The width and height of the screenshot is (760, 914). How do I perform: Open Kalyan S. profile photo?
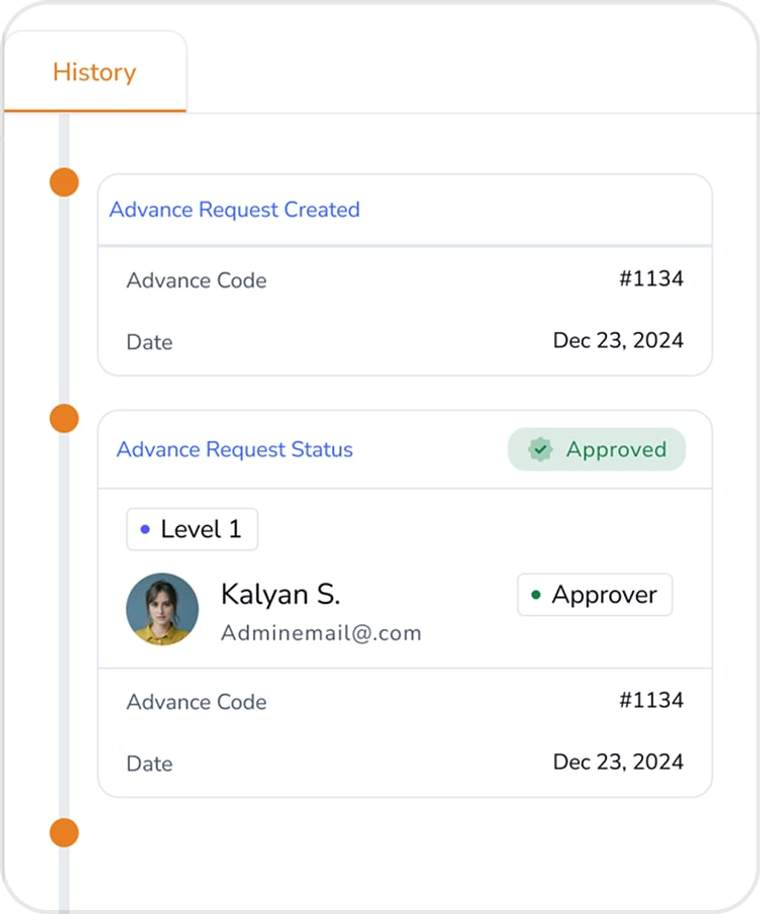tap(163, 609)
